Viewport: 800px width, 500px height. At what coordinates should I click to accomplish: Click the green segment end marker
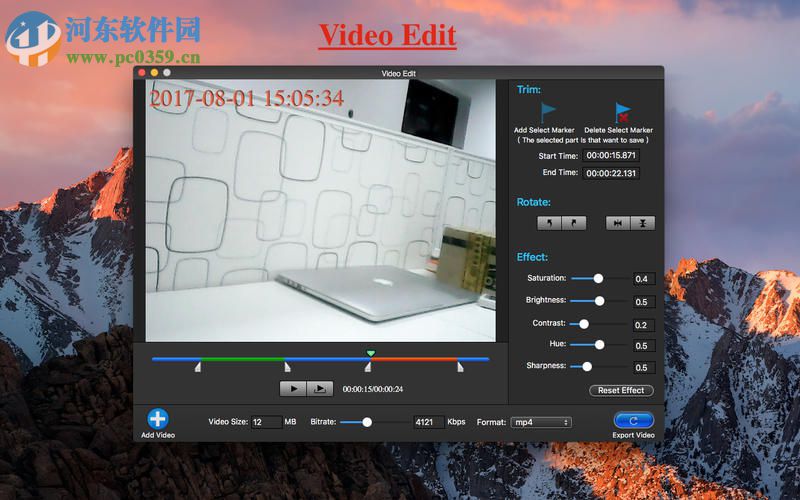tap(287, 367)
